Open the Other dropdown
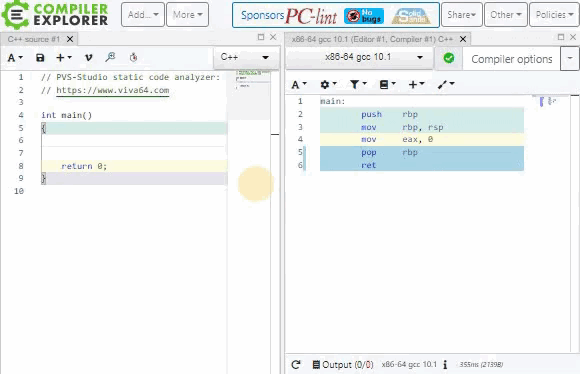 coord(506,15)
